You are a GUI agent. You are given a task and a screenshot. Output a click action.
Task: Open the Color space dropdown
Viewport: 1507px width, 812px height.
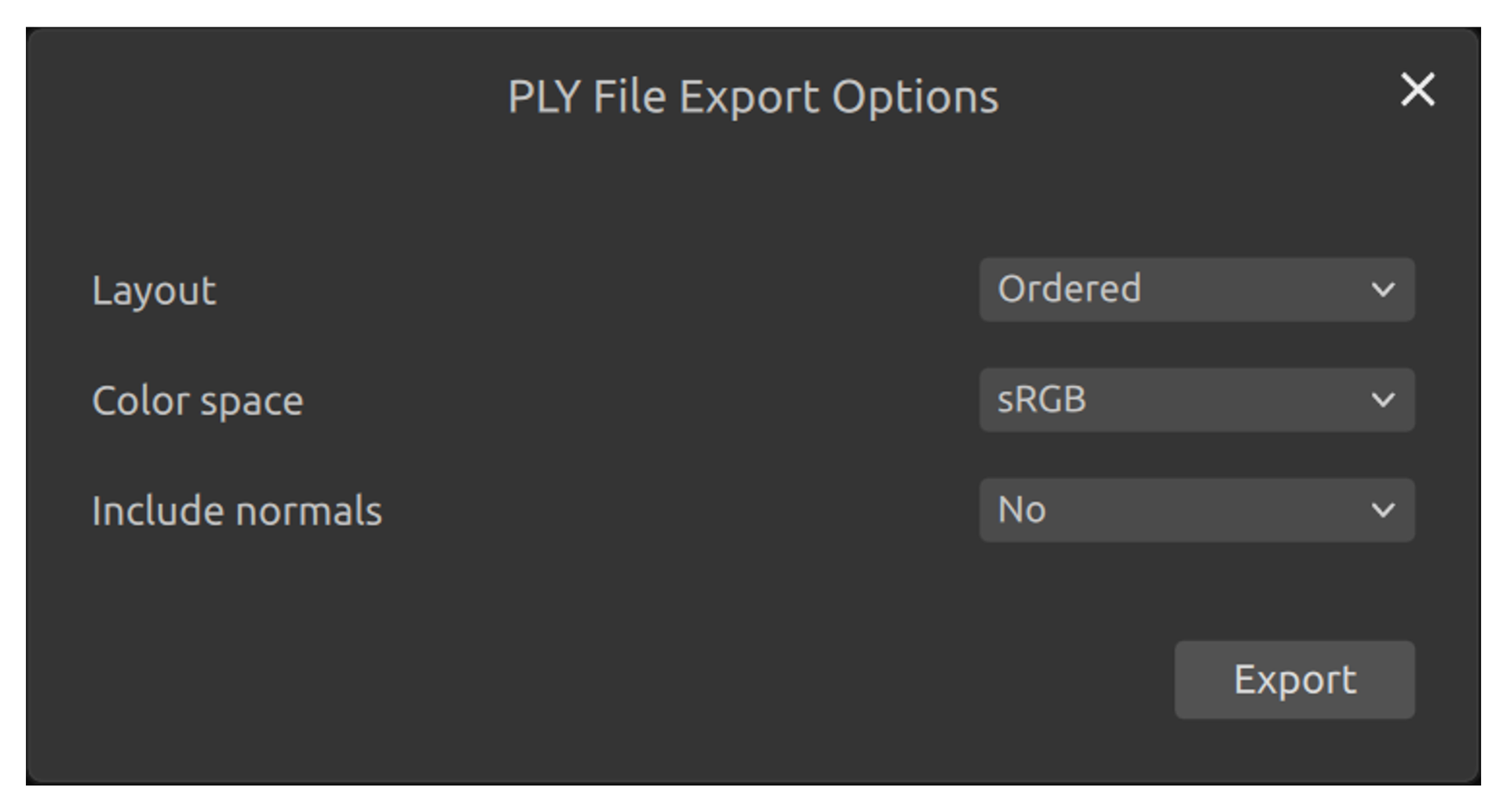1196,400
